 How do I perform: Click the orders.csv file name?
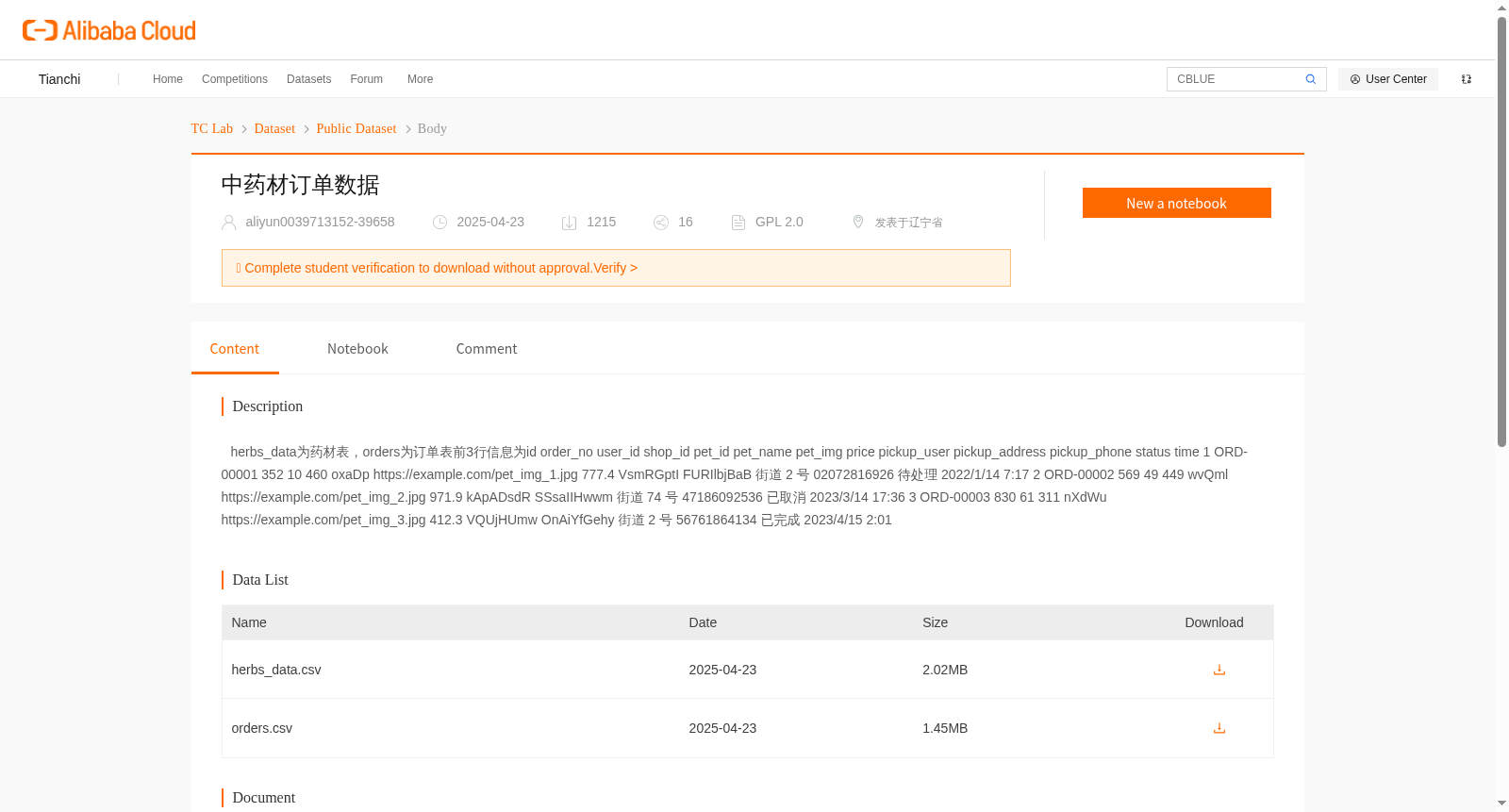tap(262, 728)
